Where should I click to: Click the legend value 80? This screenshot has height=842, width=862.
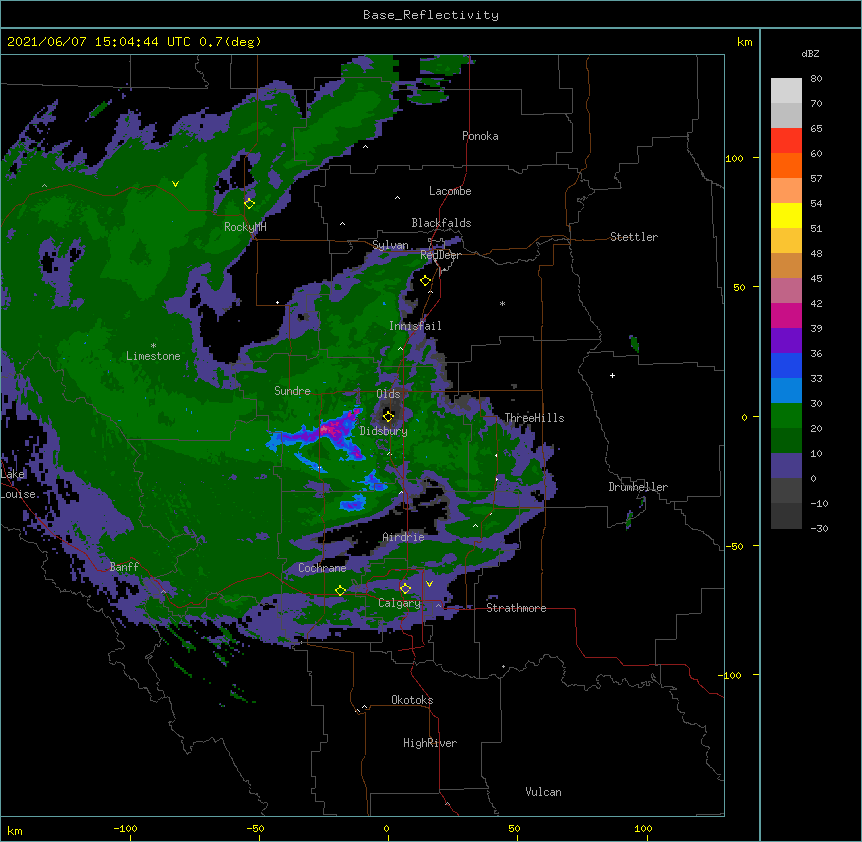[x=816, y=79]
